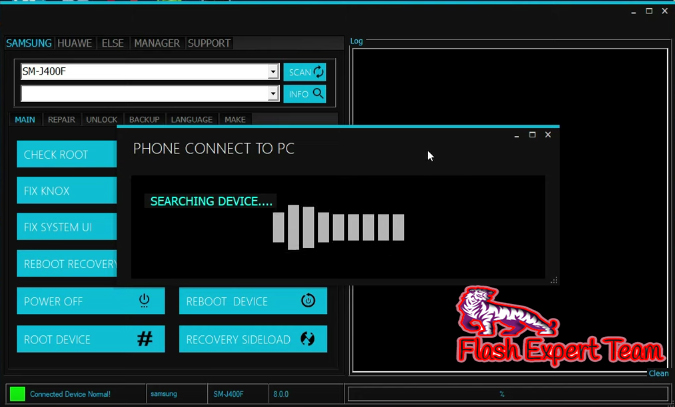
Task: Open the SUPPORT tab
Action: [x=209, y=43]
